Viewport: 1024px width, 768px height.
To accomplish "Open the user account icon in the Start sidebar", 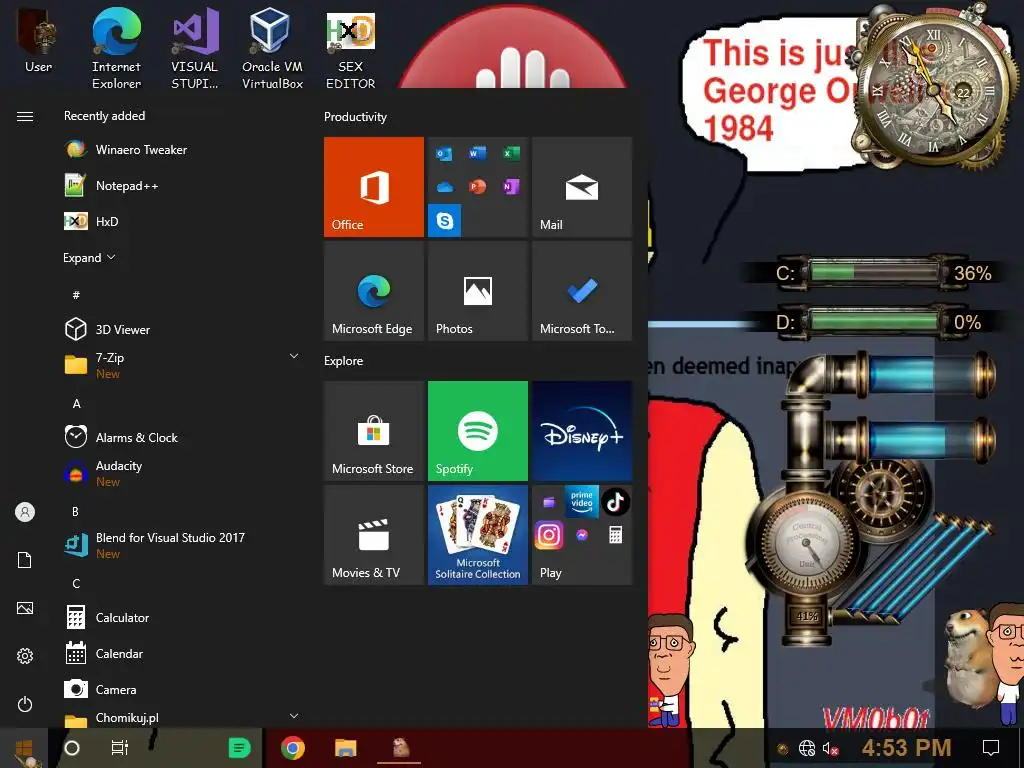I will pyautogui.click(x=25, y=512).
